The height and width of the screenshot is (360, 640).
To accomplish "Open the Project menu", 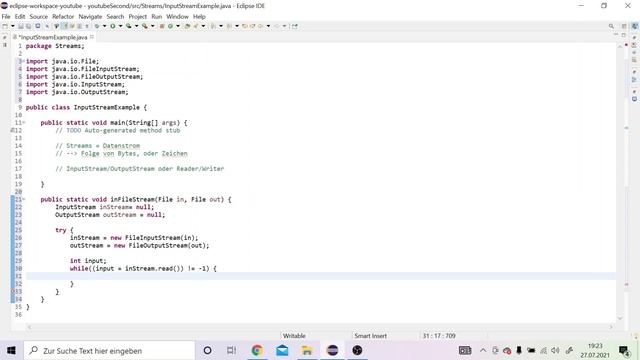I will (x=138, y=16).
